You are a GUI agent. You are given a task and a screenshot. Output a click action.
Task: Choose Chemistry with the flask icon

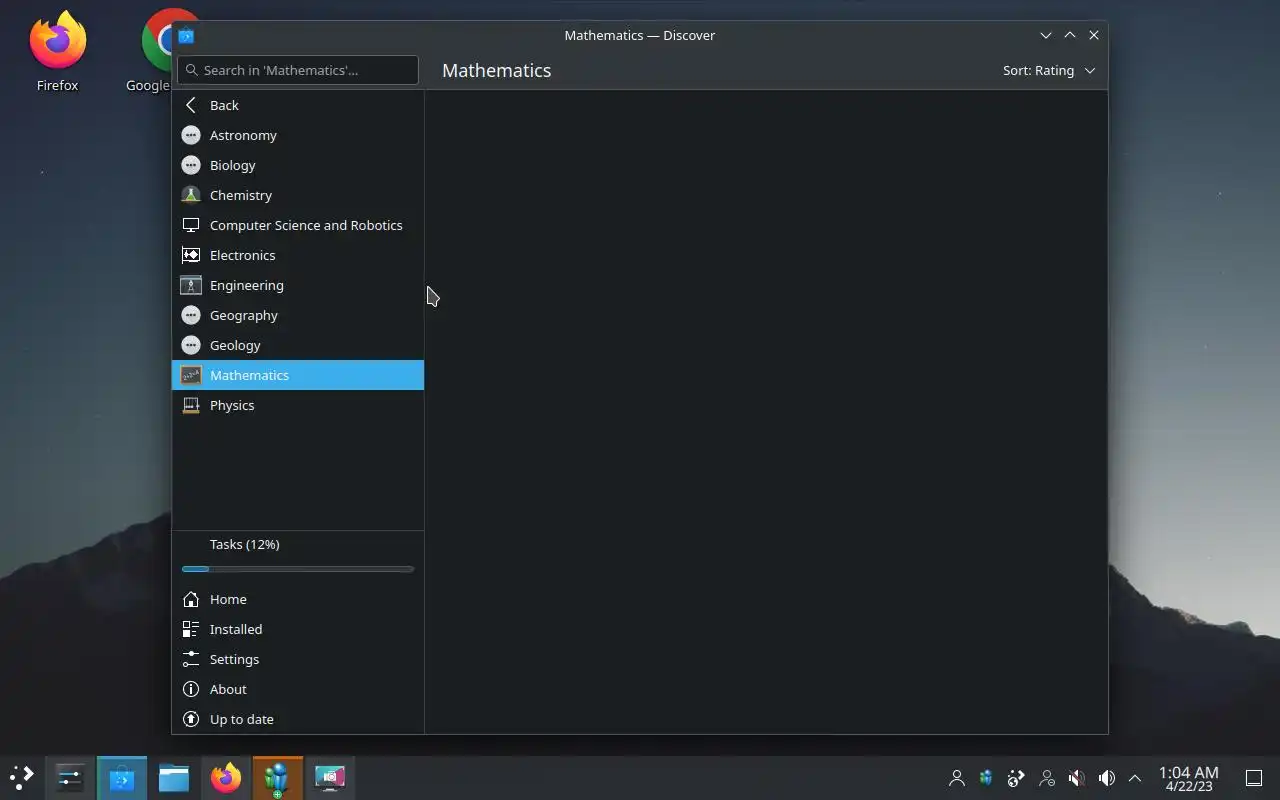tap(298, 195)
